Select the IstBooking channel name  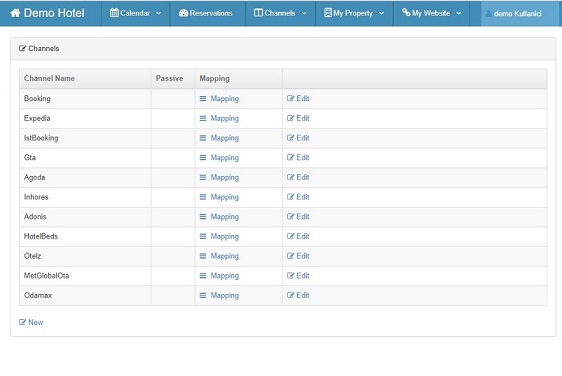[41, 138]
